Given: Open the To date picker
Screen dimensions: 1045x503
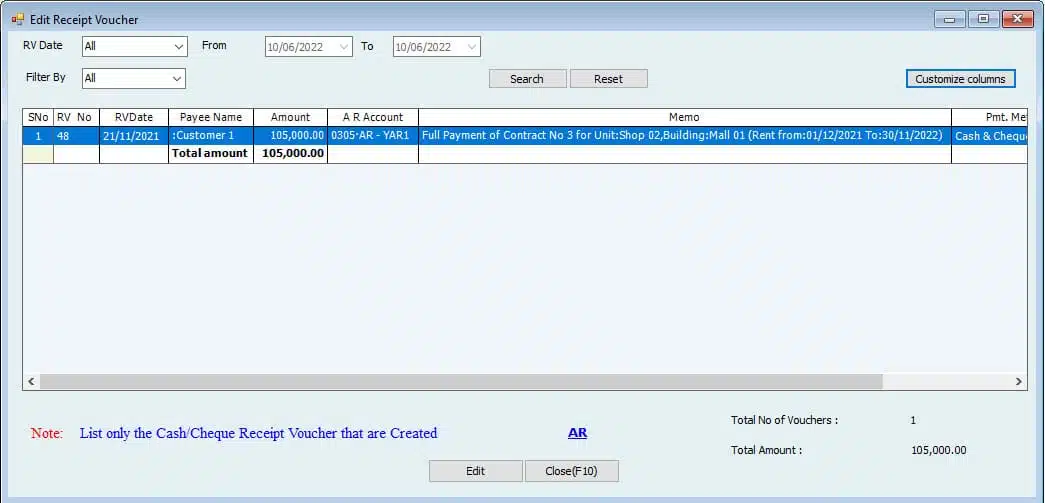Looking at the screenshot, I should (x=437, y=47).
